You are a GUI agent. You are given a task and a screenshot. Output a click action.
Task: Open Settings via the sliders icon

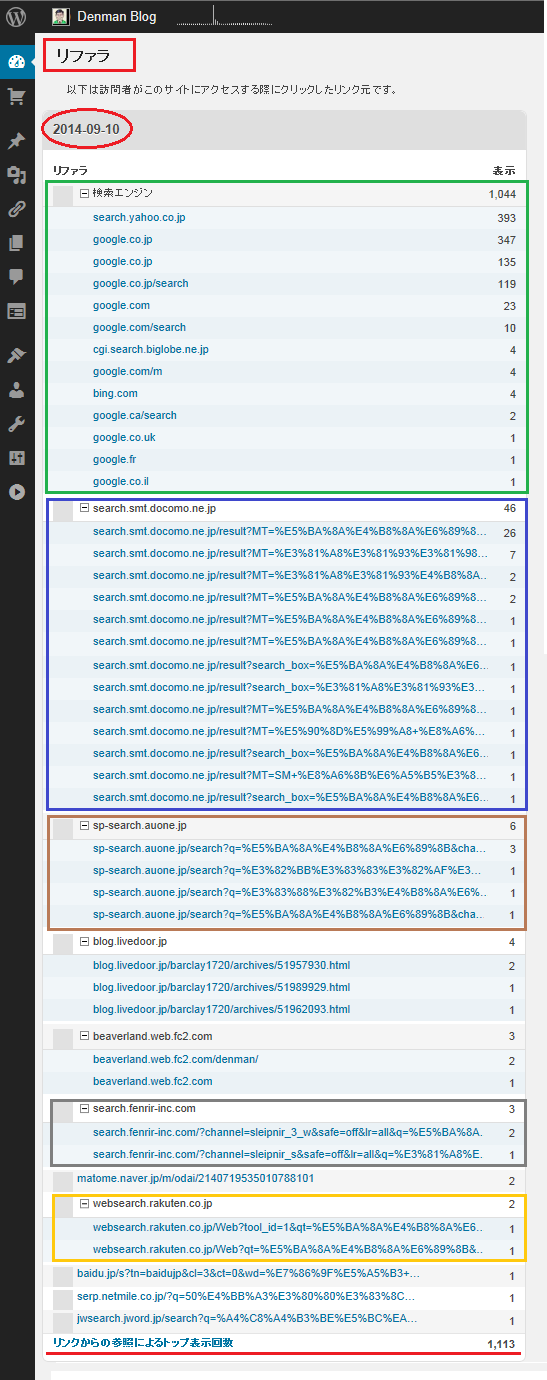click(x=16, y=458)
